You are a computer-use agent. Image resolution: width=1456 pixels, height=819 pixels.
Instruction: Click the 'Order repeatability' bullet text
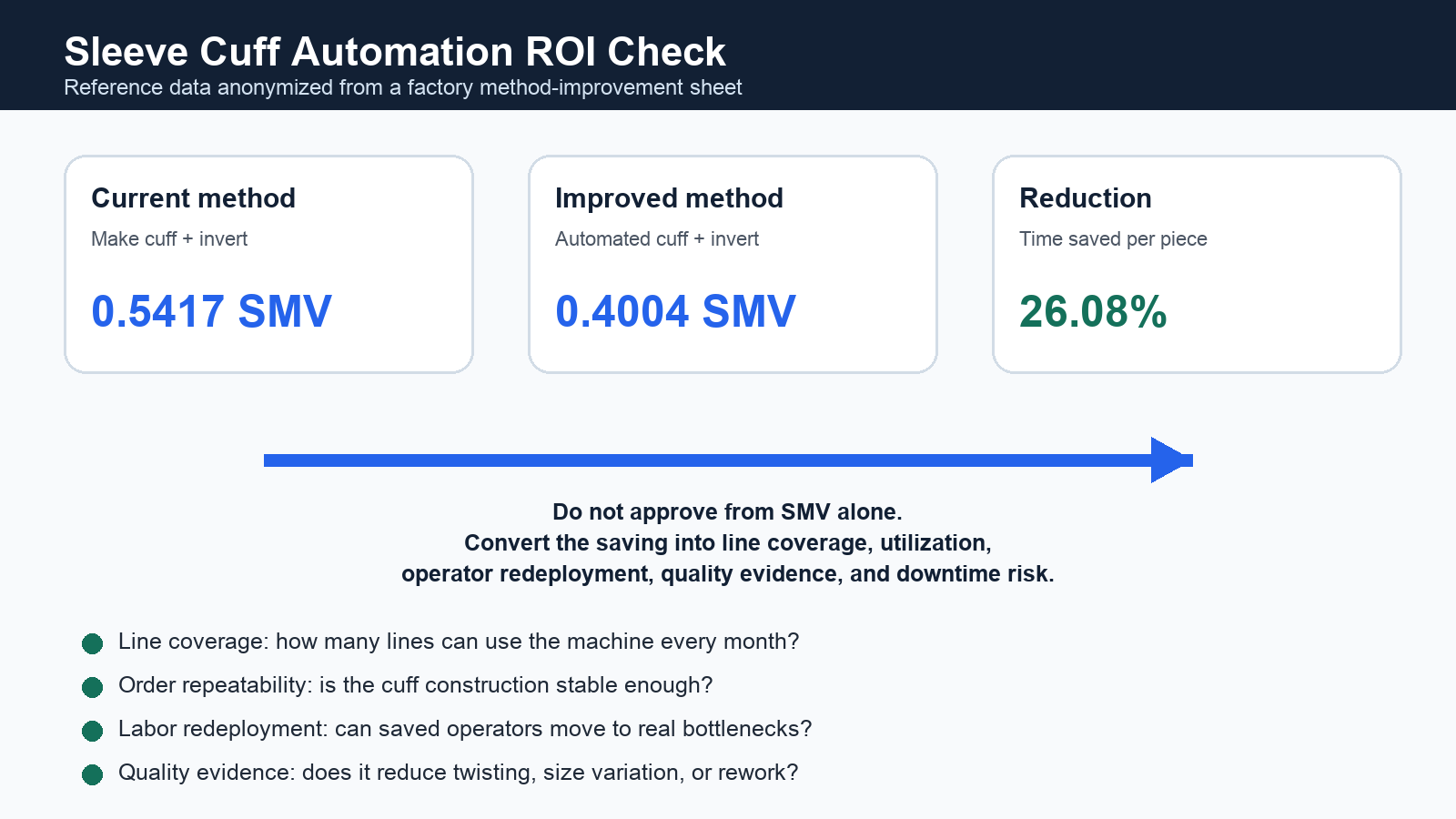(416, 684)
